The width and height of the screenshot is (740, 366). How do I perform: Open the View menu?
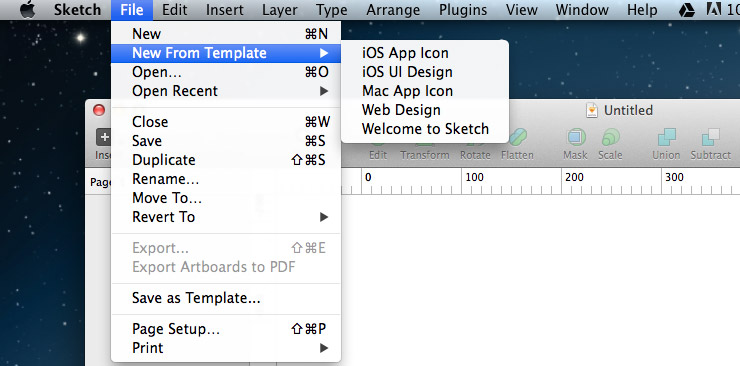coord(521,10)
